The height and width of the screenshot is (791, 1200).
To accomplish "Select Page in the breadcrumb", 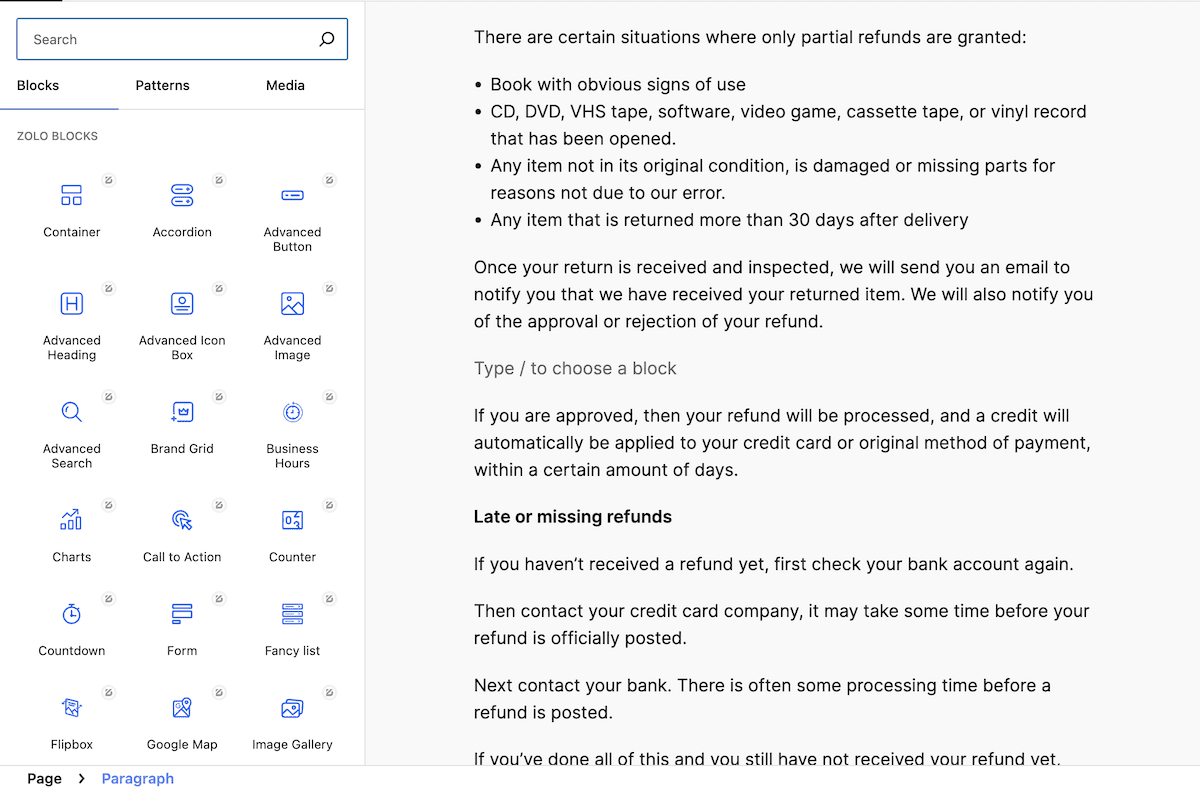I will 44,779.
